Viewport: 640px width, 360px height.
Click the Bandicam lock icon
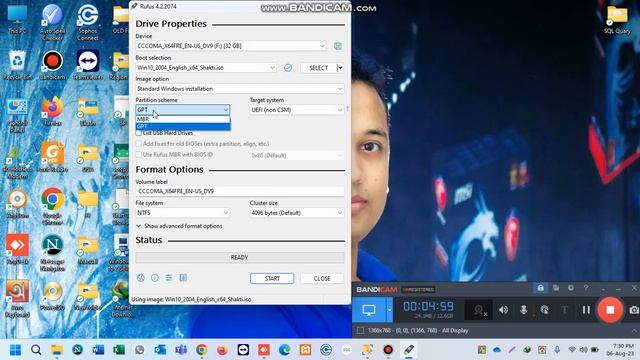(540, 288)
